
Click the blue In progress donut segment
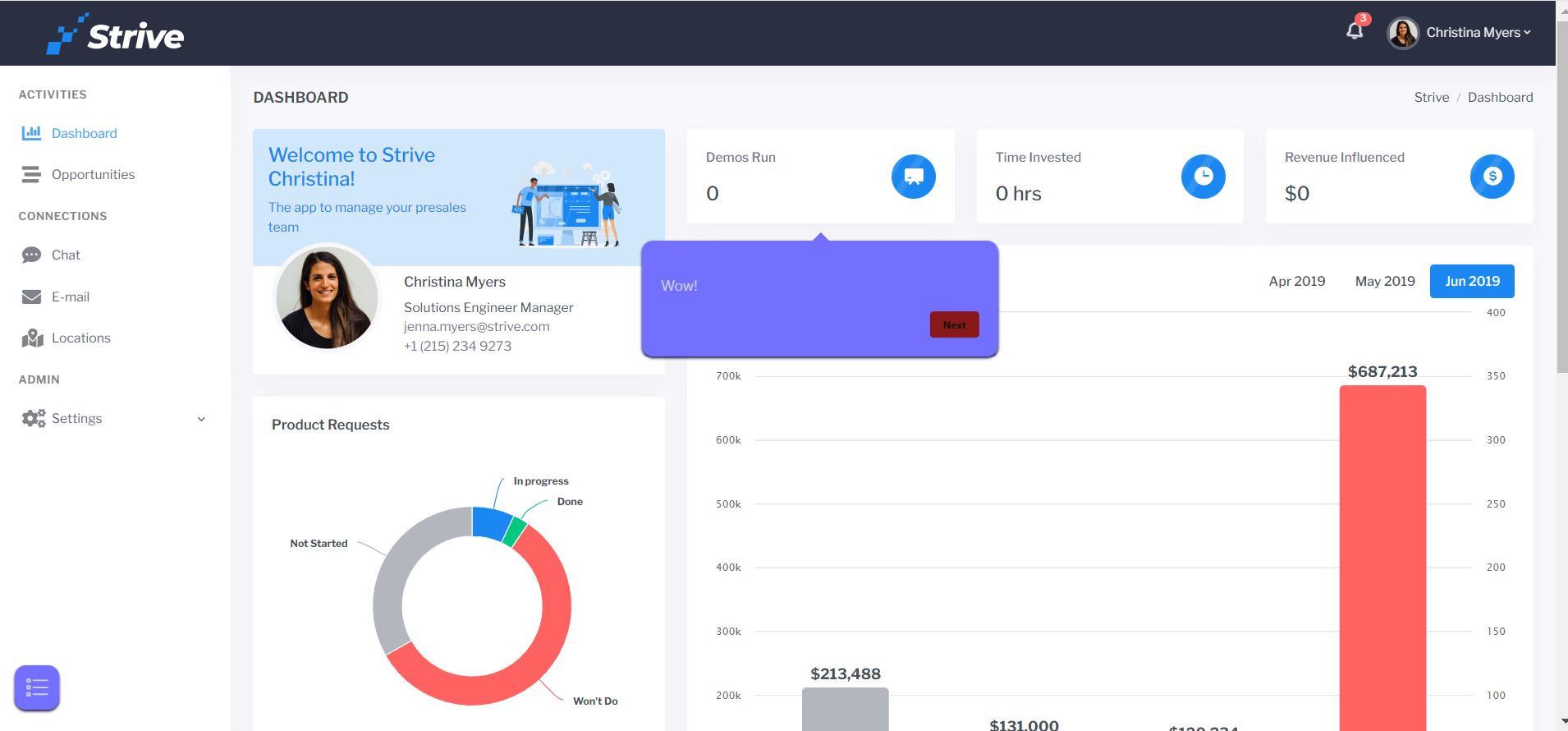click(492, 523)
